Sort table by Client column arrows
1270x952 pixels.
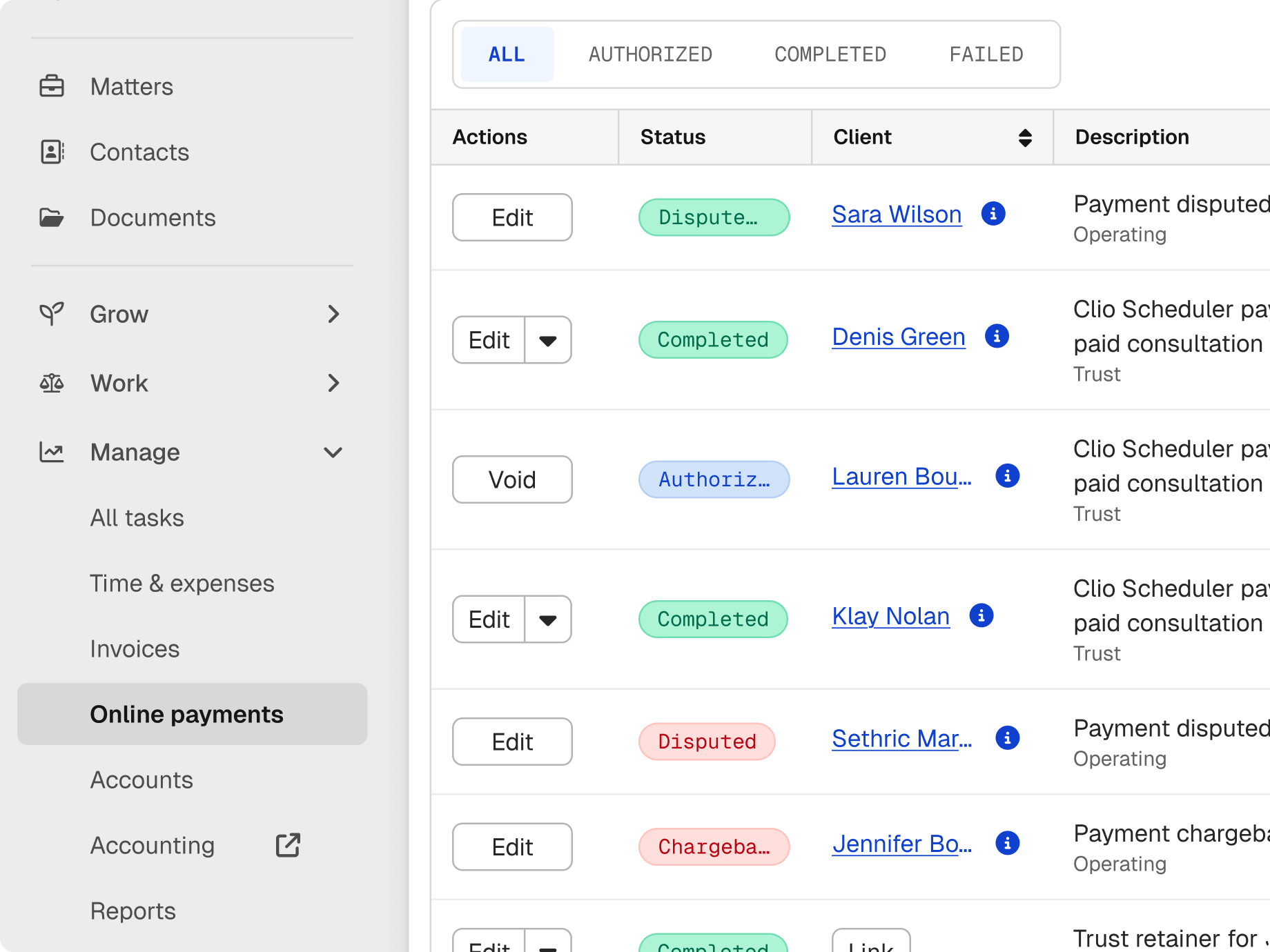[x=1025, y=137]
